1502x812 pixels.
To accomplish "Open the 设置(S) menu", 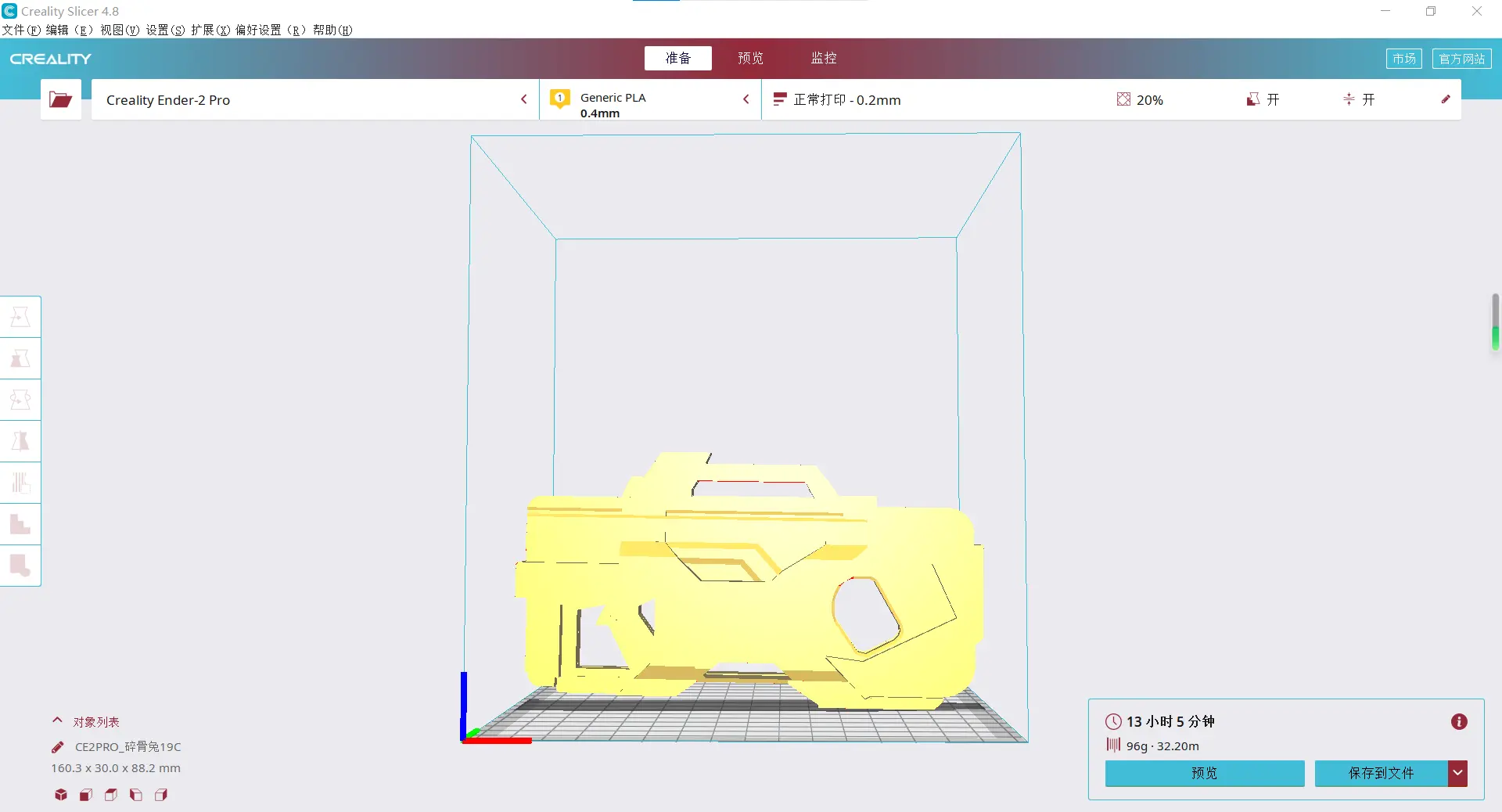I will pos(165,30).
